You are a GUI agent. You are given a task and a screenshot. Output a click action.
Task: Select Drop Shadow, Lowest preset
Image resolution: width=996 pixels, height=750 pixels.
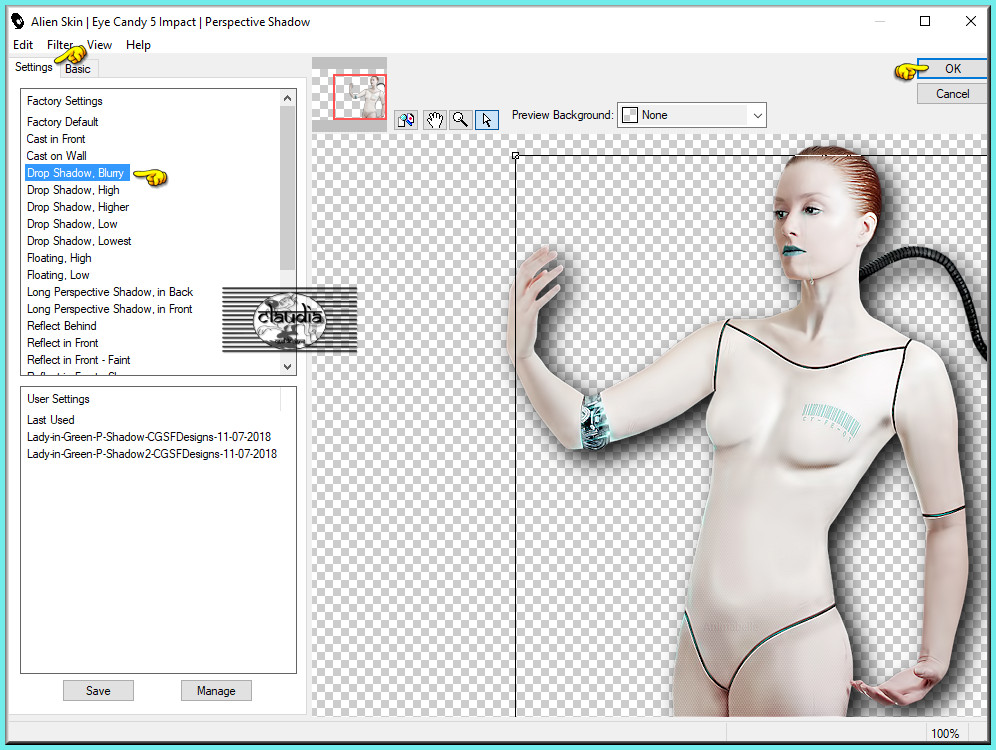pyautogui.click(x=79, y=241)
